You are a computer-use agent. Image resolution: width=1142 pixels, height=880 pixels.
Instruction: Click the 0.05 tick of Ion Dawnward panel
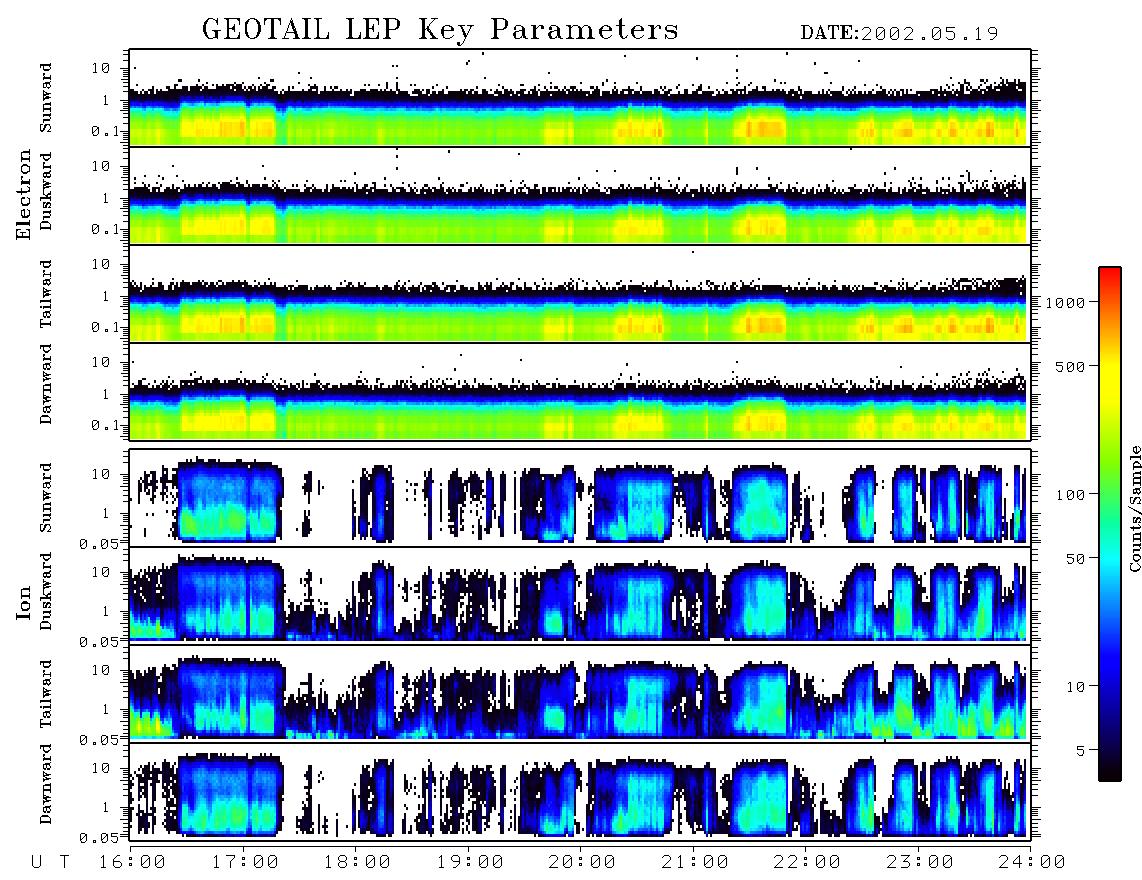[99, 838]
